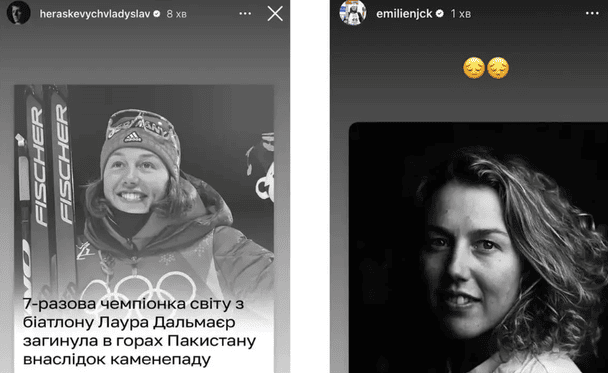The height and width of the screenshot is (373, 608).
Task: Open emilienjck's profile picture avatar
Action: (x=352, y=12)
